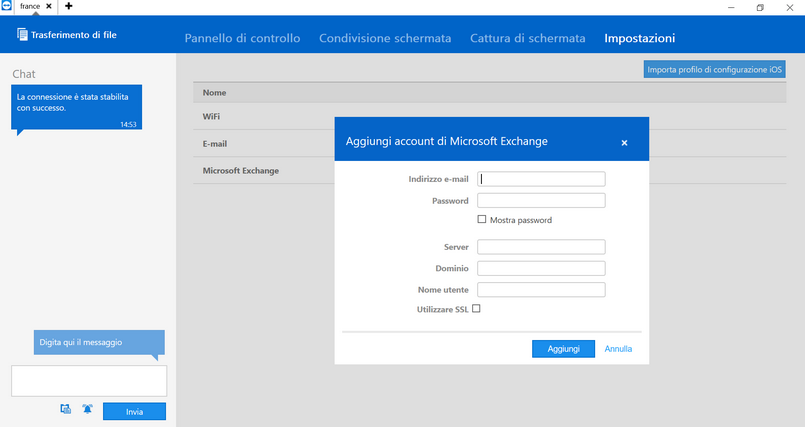The height and width of the screenshot is (427, 805).
Task: Send the chat message with Invia
Action: pyautogui.click(x=135, y=412)
